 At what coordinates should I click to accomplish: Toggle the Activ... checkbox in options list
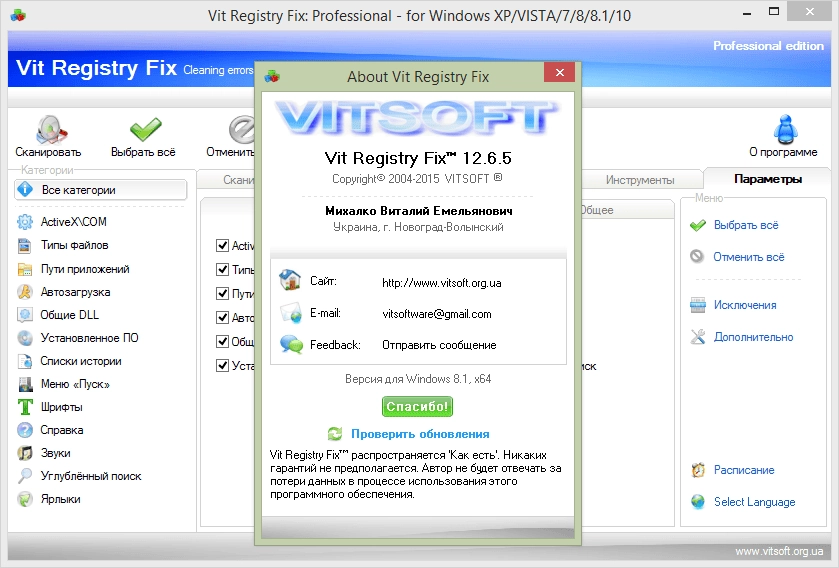(223, 245)
